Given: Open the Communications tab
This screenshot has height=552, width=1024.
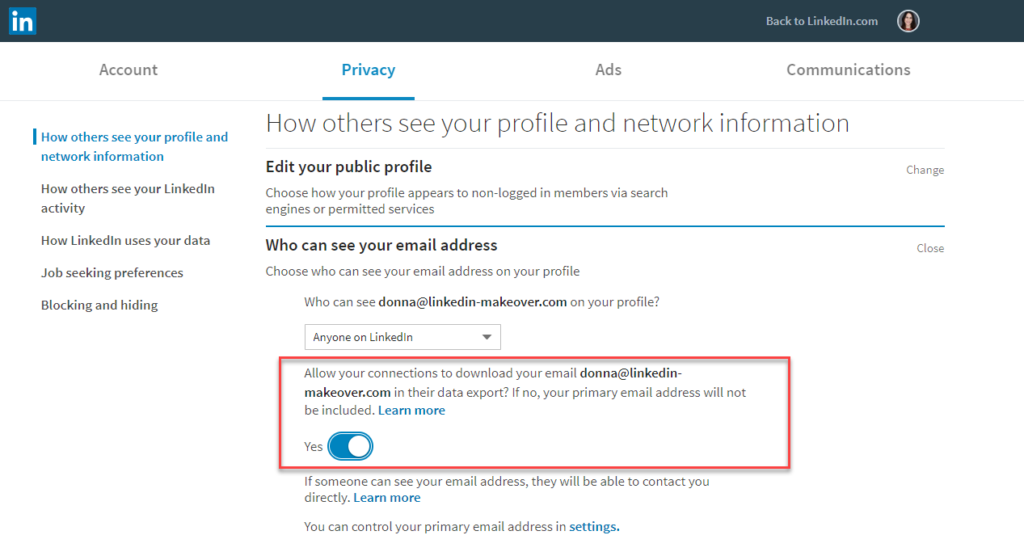Looking at the screenshot, I should point(848,70).
